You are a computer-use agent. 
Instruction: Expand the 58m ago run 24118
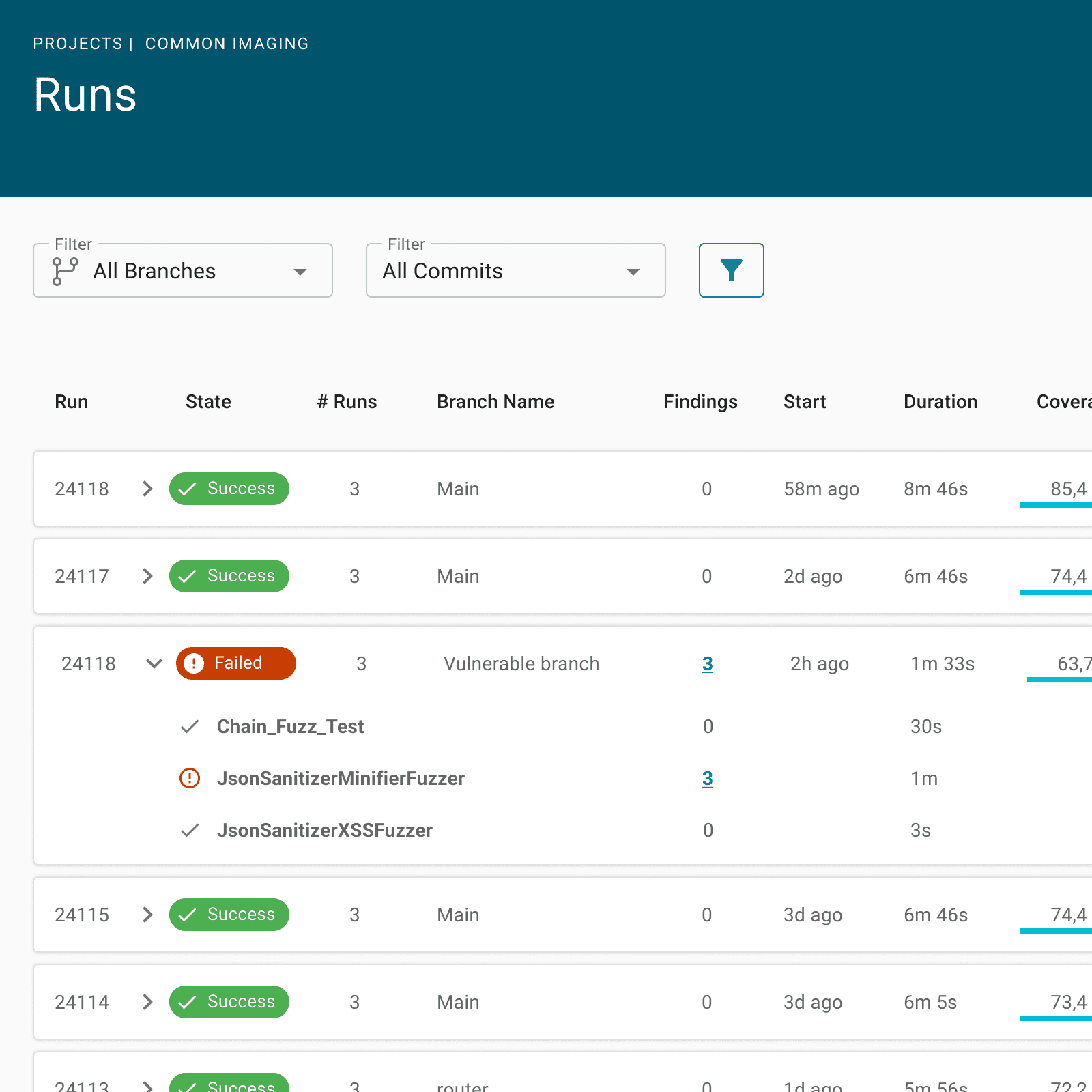click(x=147, y=489)
